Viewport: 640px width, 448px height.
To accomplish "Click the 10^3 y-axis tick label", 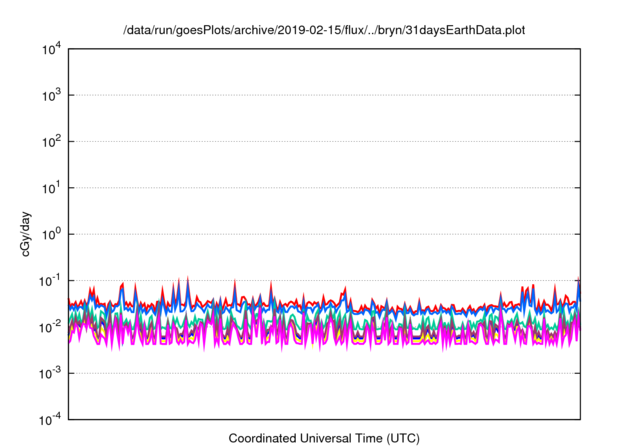I will [x=51, y=96].
